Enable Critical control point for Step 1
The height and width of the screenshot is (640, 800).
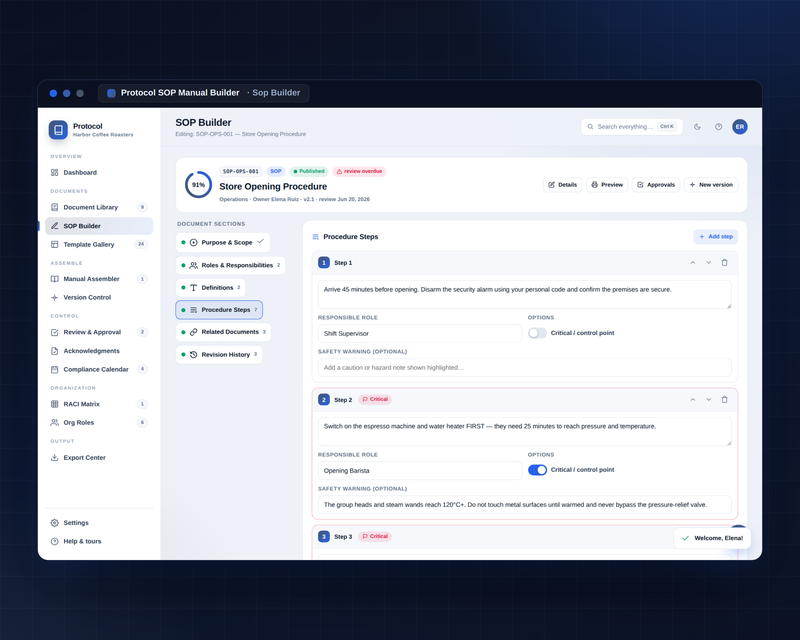coord(537,333)
